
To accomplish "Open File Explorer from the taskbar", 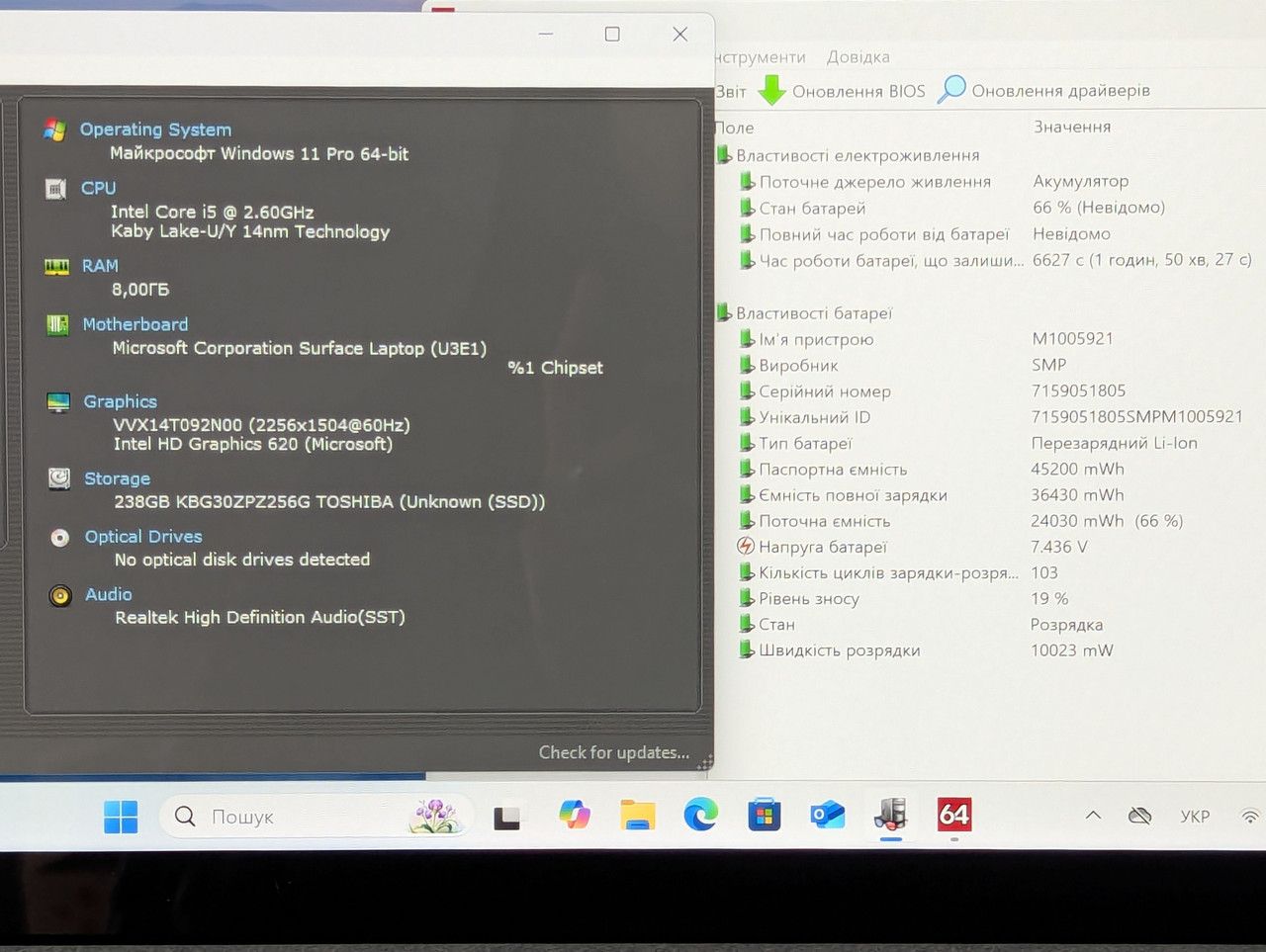I will click(x=638, y=816).
